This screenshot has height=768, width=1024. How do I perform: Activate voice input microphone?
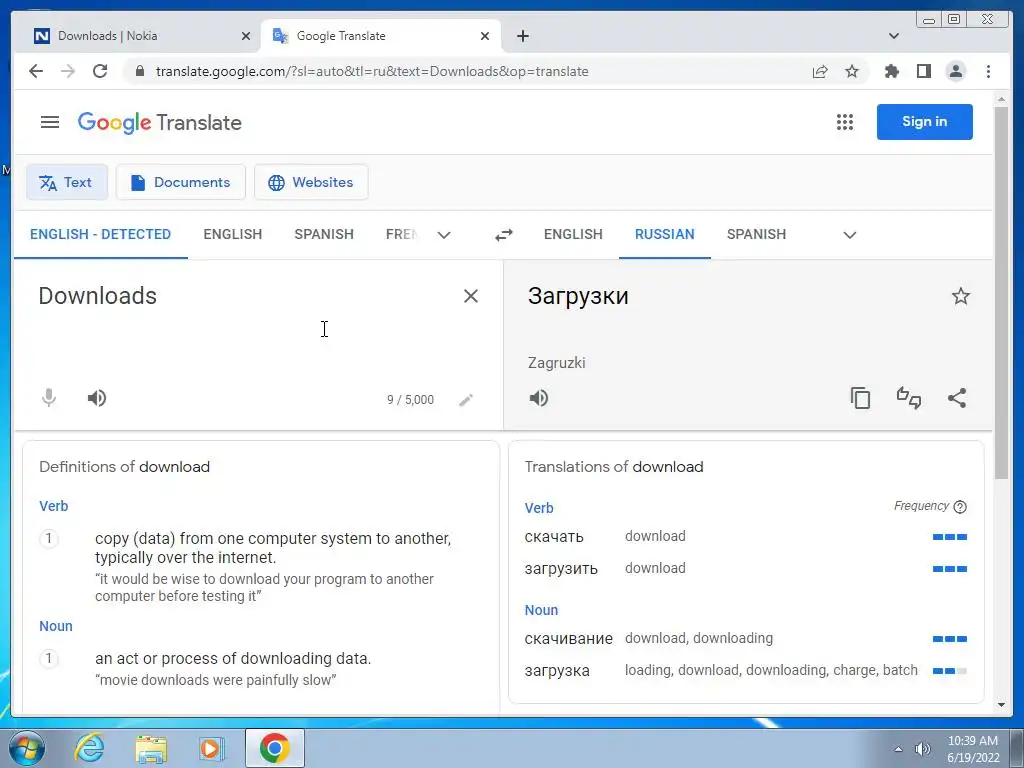(49, 398)
